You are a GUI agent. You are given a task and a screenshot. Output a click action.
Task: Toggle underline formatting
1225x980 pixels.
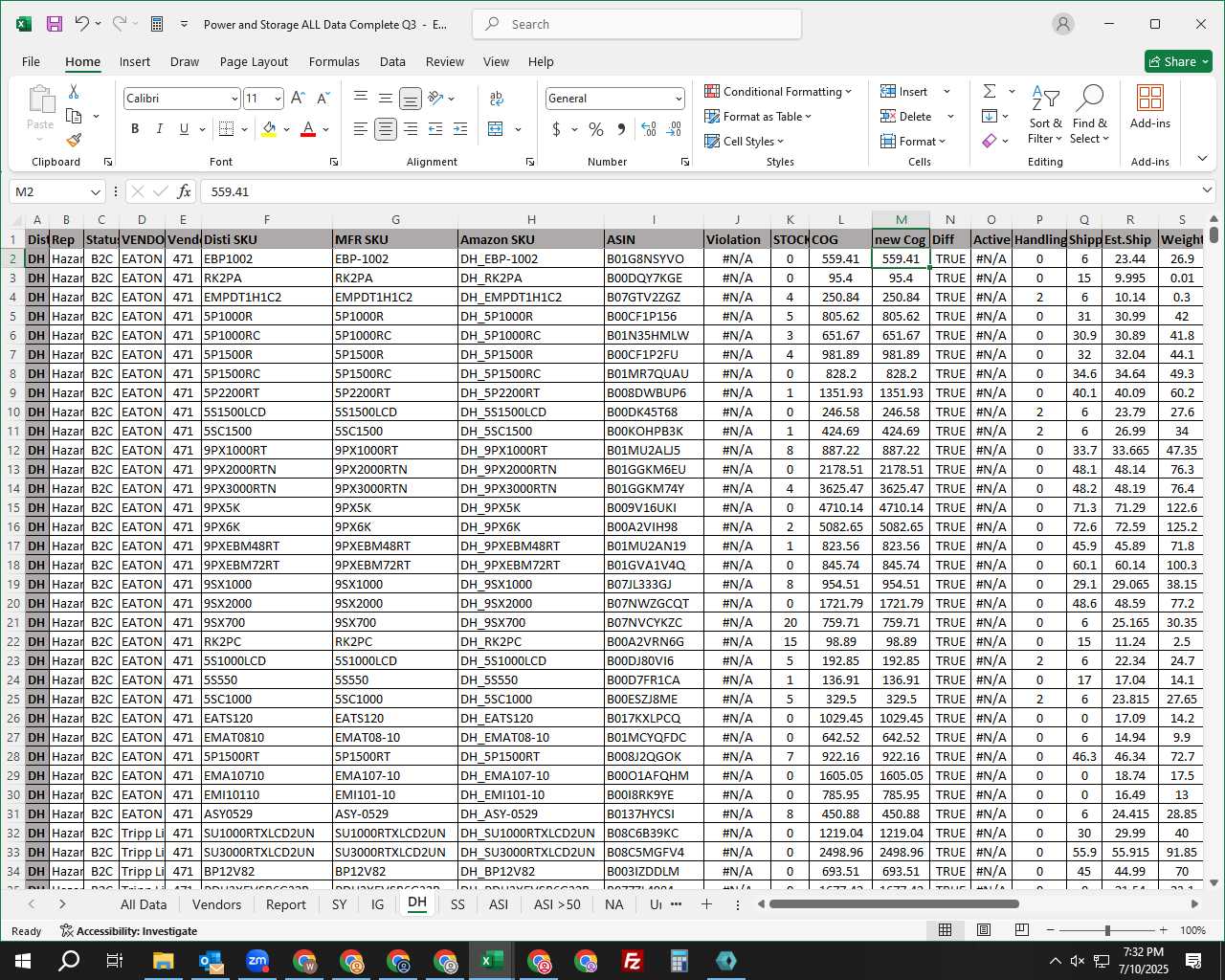pos(184,128)
